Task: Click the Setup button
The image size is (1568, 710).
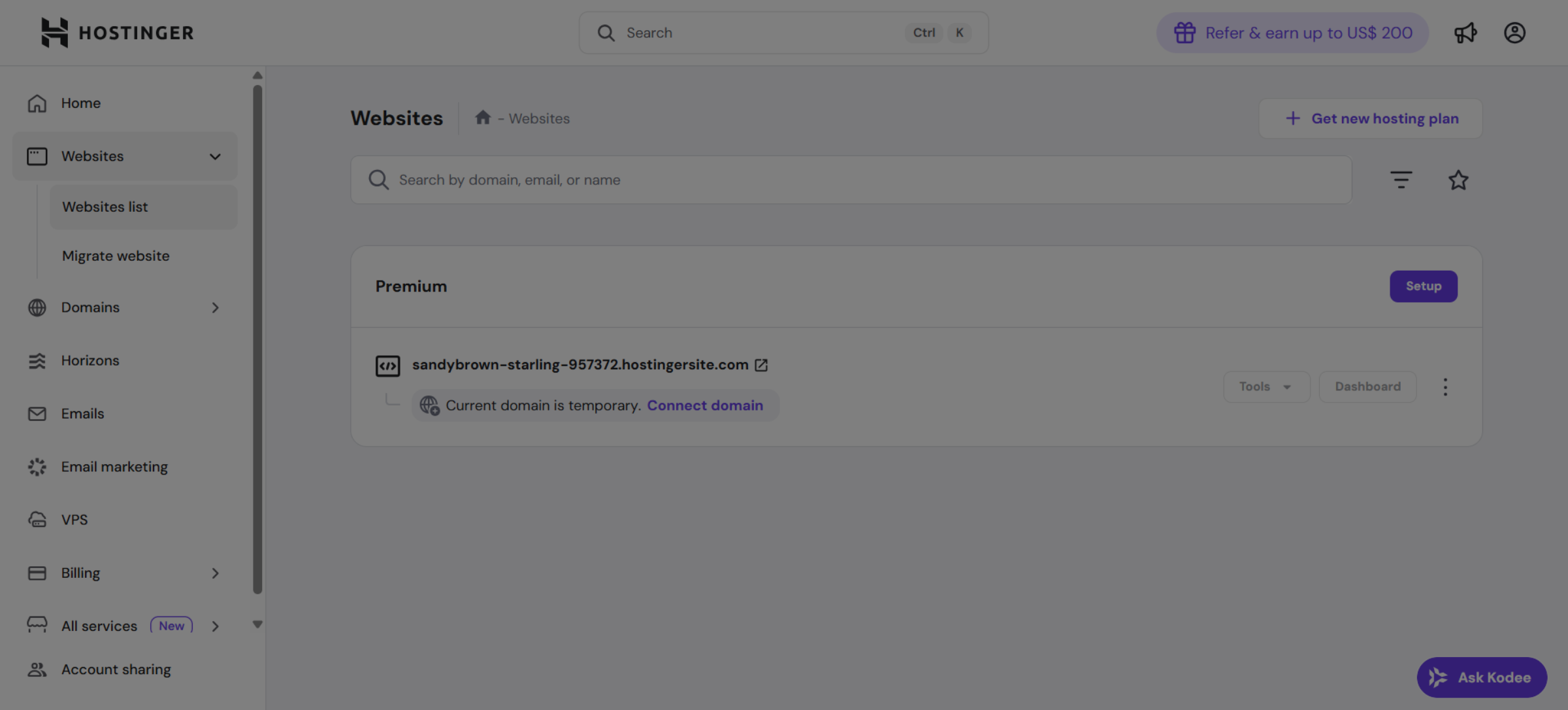Action: [x=1423, y=286]
